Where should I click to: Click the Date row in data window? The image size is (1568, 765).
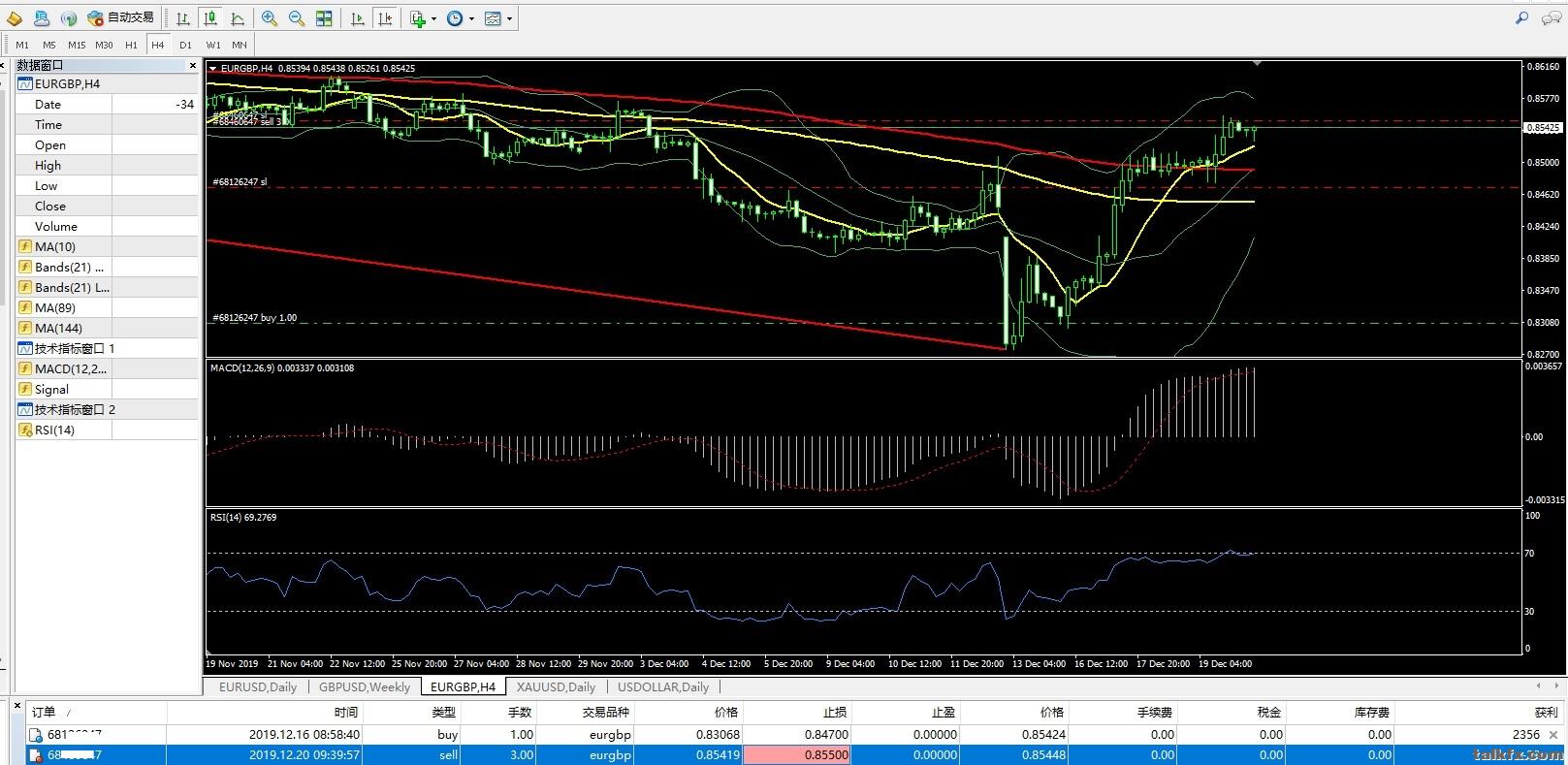pos(107,104)
